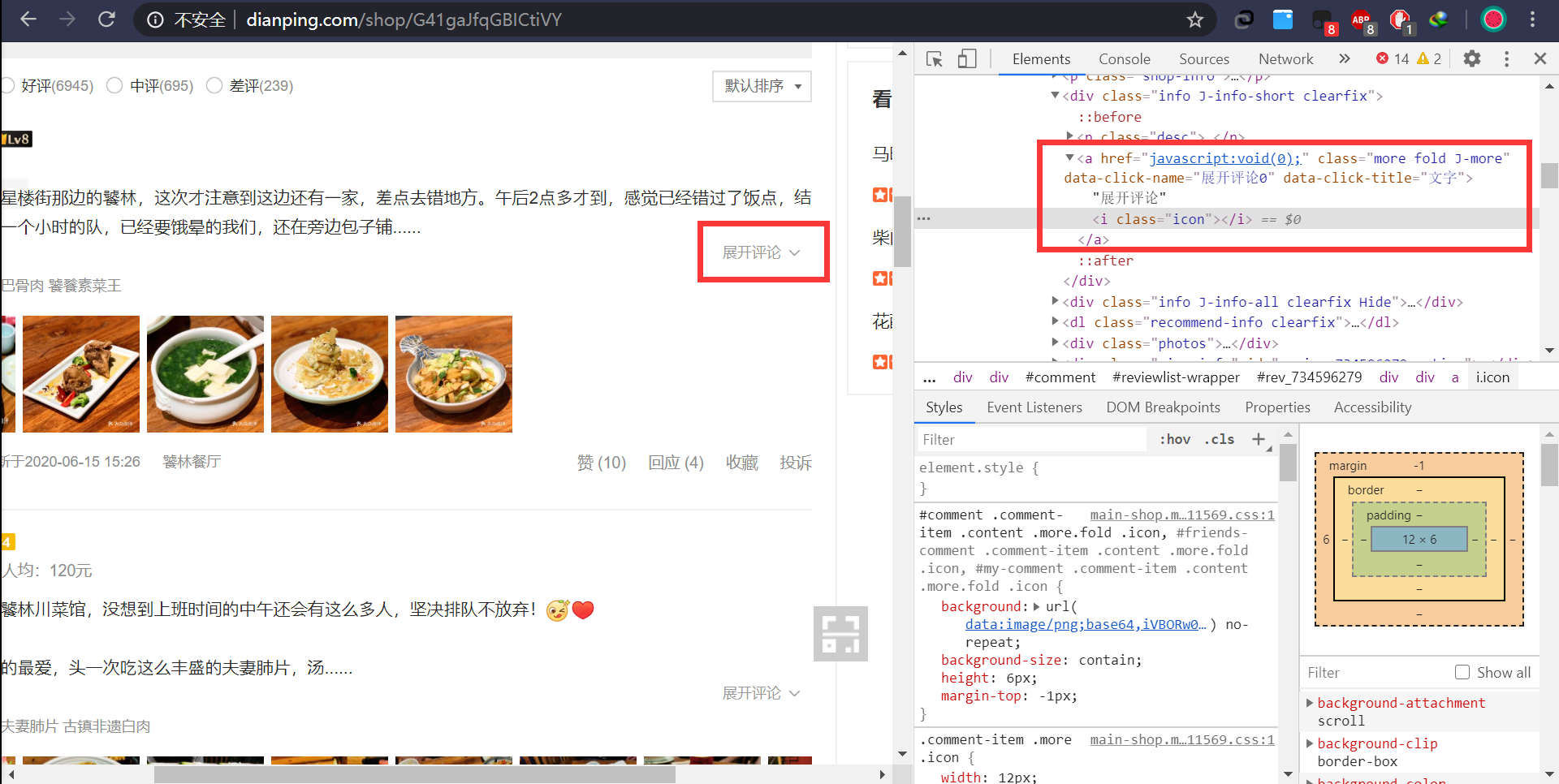Image resolution: width=1559 pixels, height=784 pixels.
Task: Click 回应 (4) to see replies
Action: [676, 463]
